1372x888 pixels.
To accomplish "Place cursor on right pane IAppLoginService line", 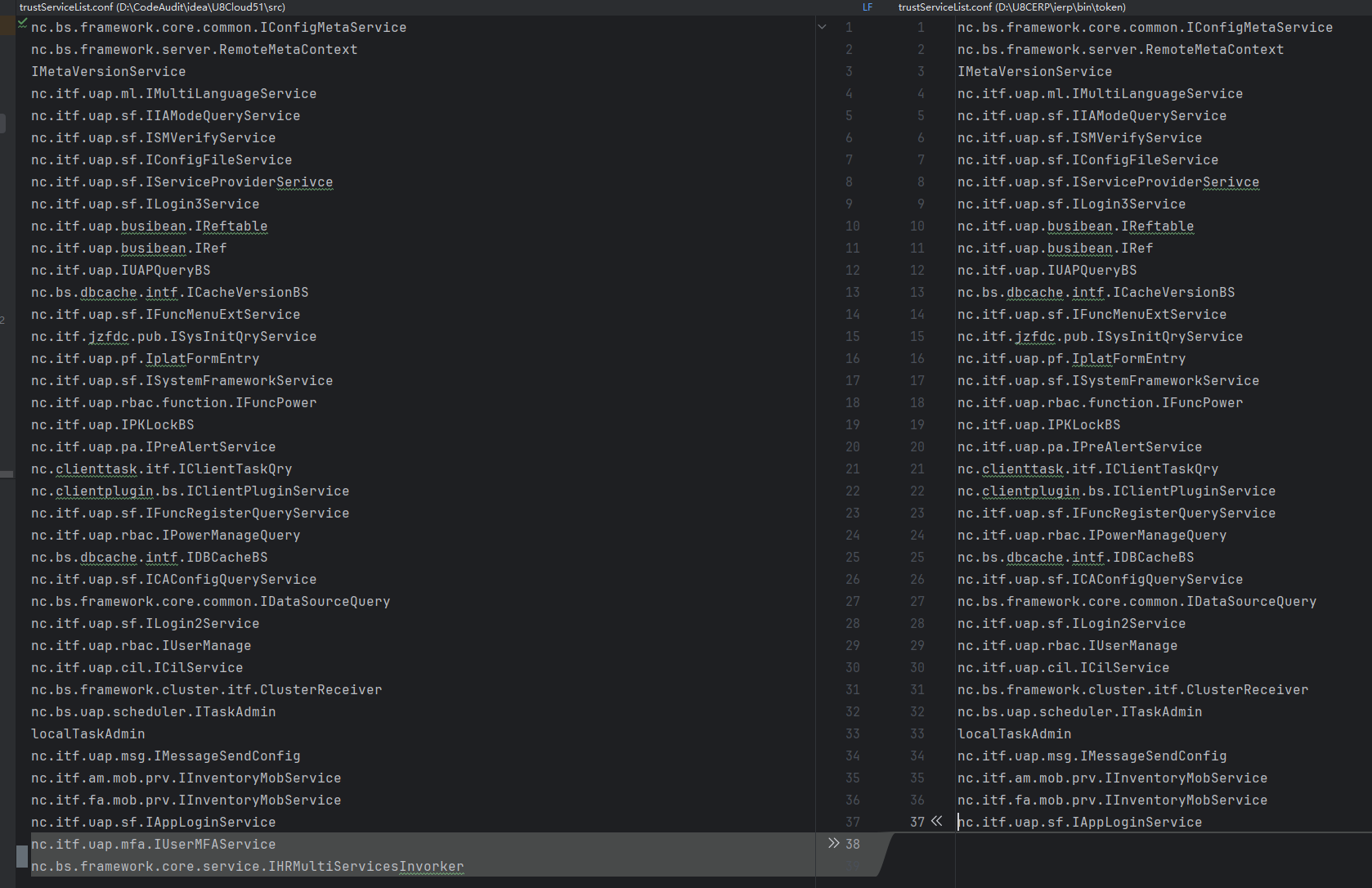I will point(1079,822).
